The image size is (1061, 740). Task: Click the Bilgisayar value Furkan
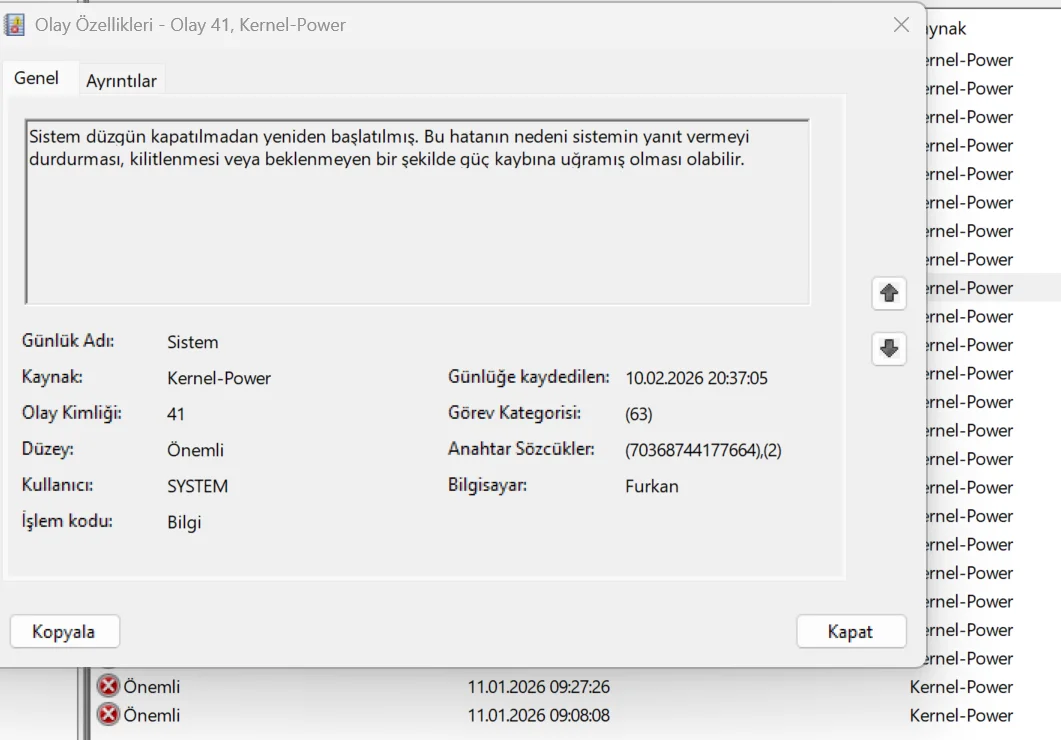pos(652,486)
